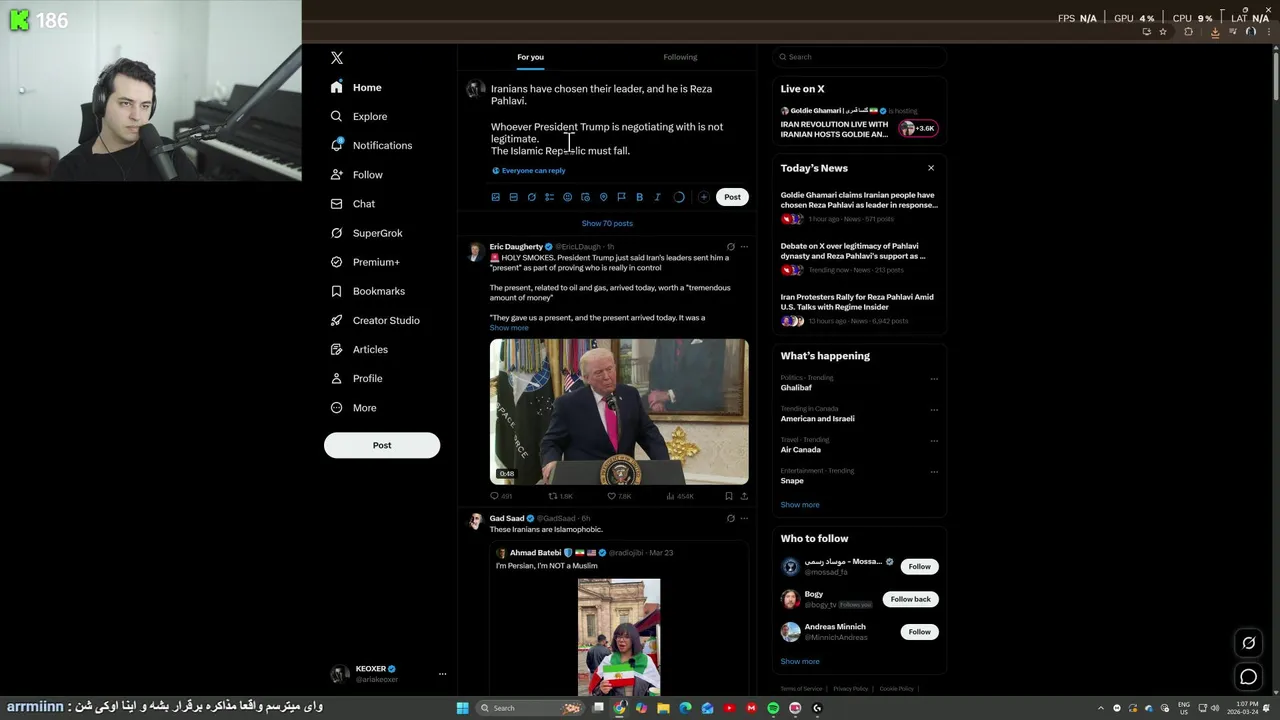The height and width of the screenshot is (720, 1280).
Task: Open Notifications in the sidebar
Action: click(371, 146)
